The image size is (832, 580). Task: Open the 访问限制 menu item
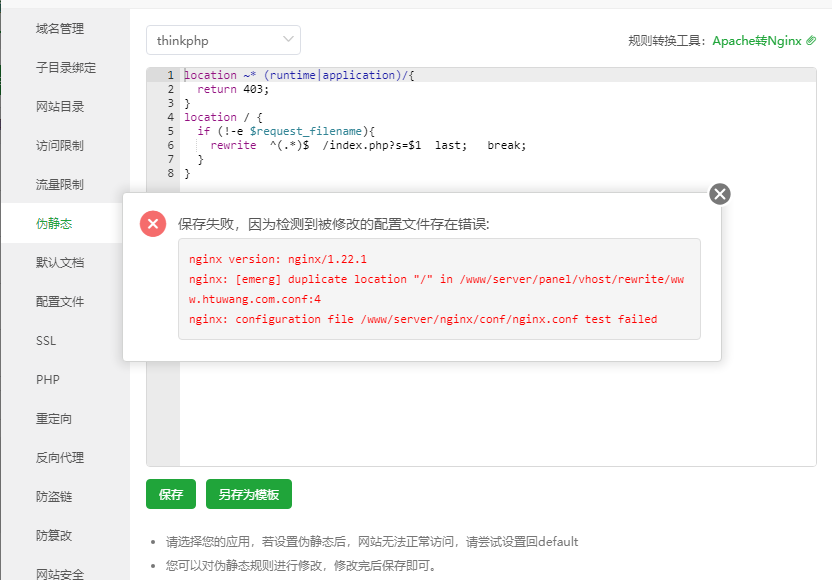60,145
